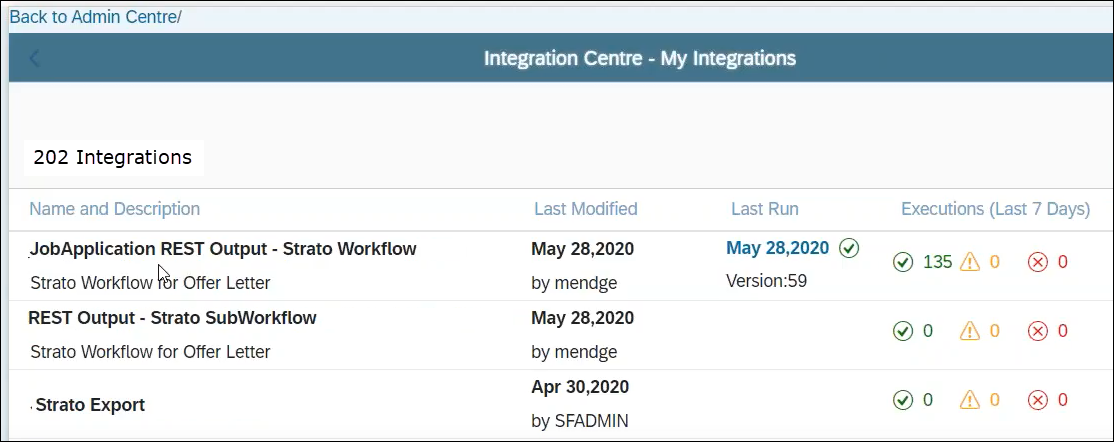The height and width of the screenshot is (442, 1114).
Task: Click green success icon in Strato Export row
Action: click(903, 400)
